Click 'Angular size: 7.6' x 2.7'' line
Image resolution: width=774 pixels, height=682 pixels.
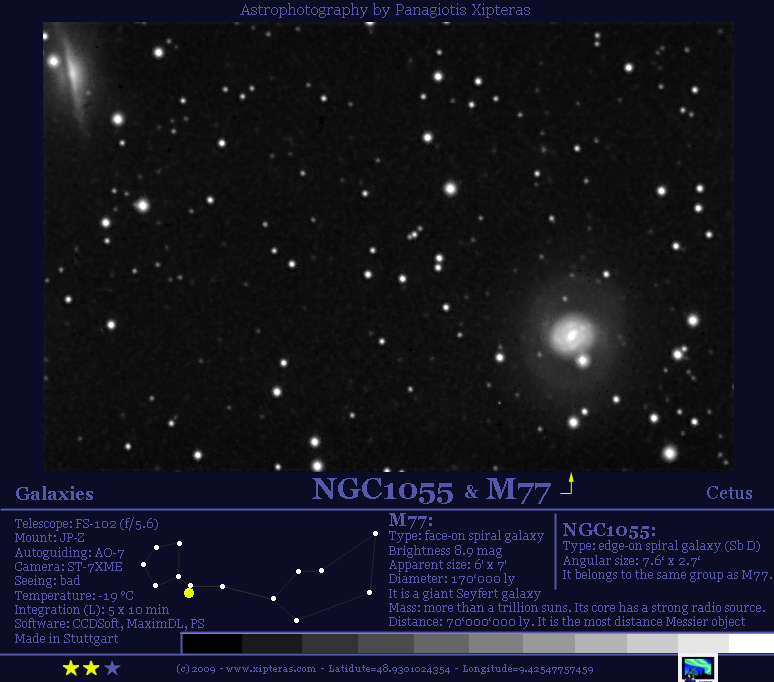(631, 561)
